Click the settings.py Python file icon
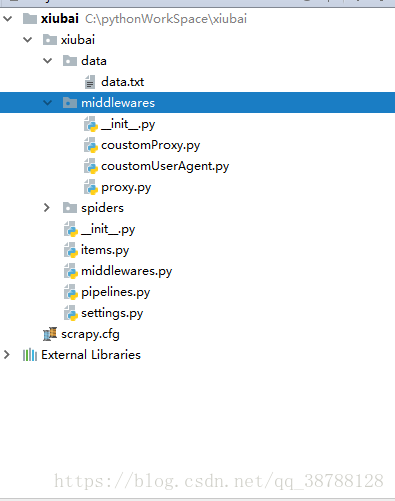Image resolution: width=395 pixels, height=501 pixels. [x=71, y=313]
